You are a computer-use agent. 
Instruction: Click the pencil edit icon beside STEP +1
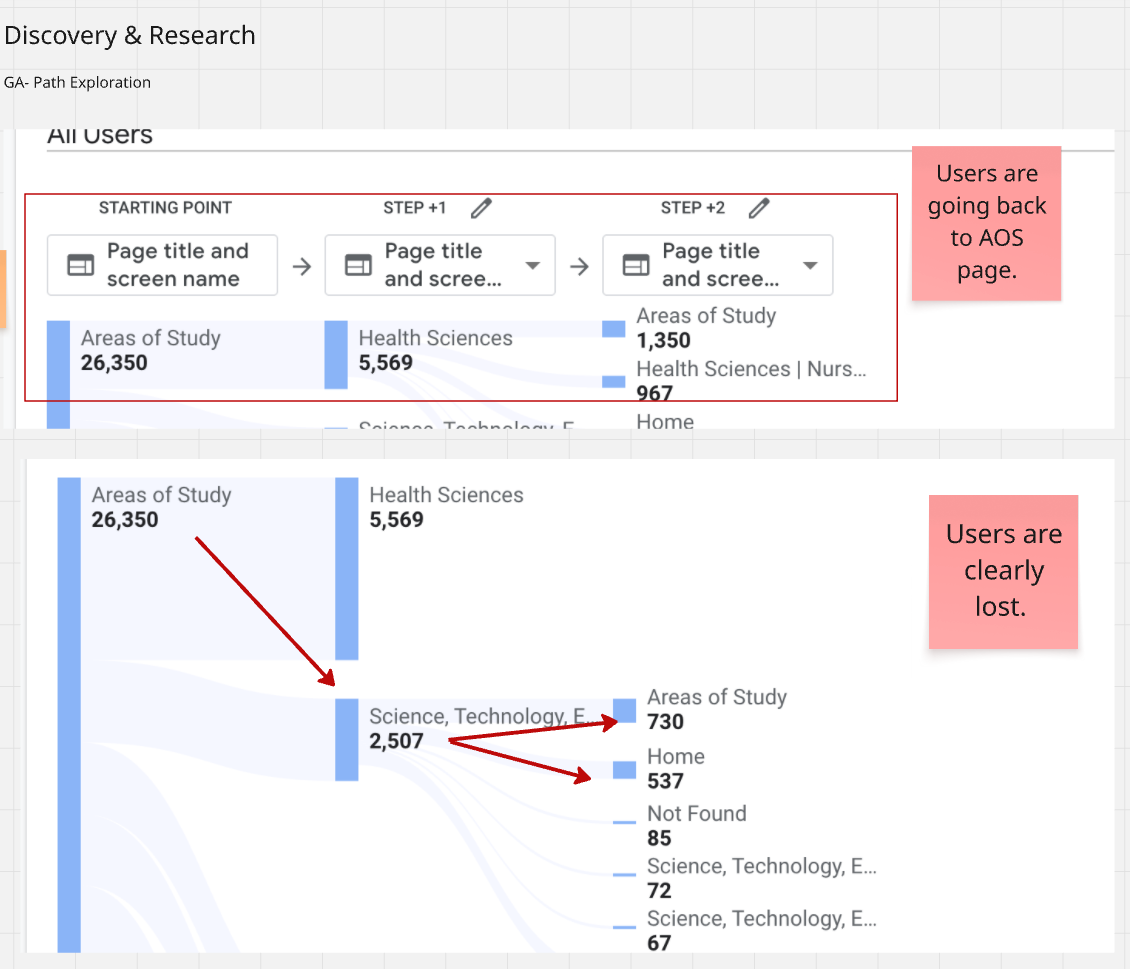[x=482, y=208]
